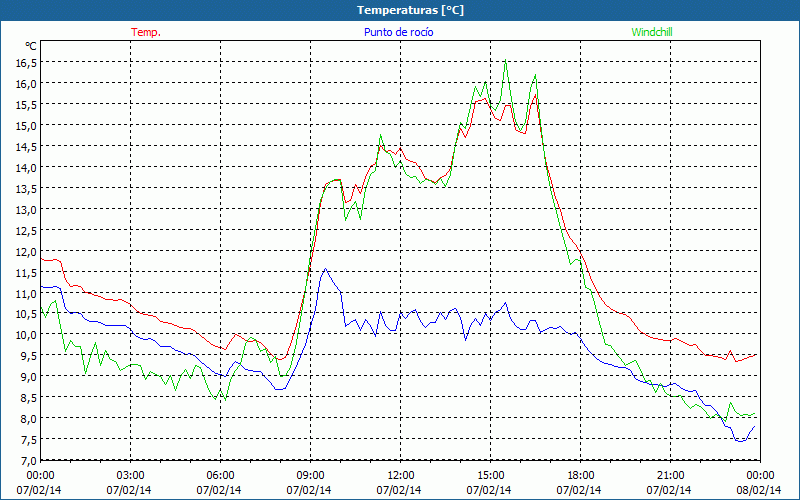Viewport: 800px width, 500px height.
Task: Click the '16,5' y-axis value
Action: point(27,62)
